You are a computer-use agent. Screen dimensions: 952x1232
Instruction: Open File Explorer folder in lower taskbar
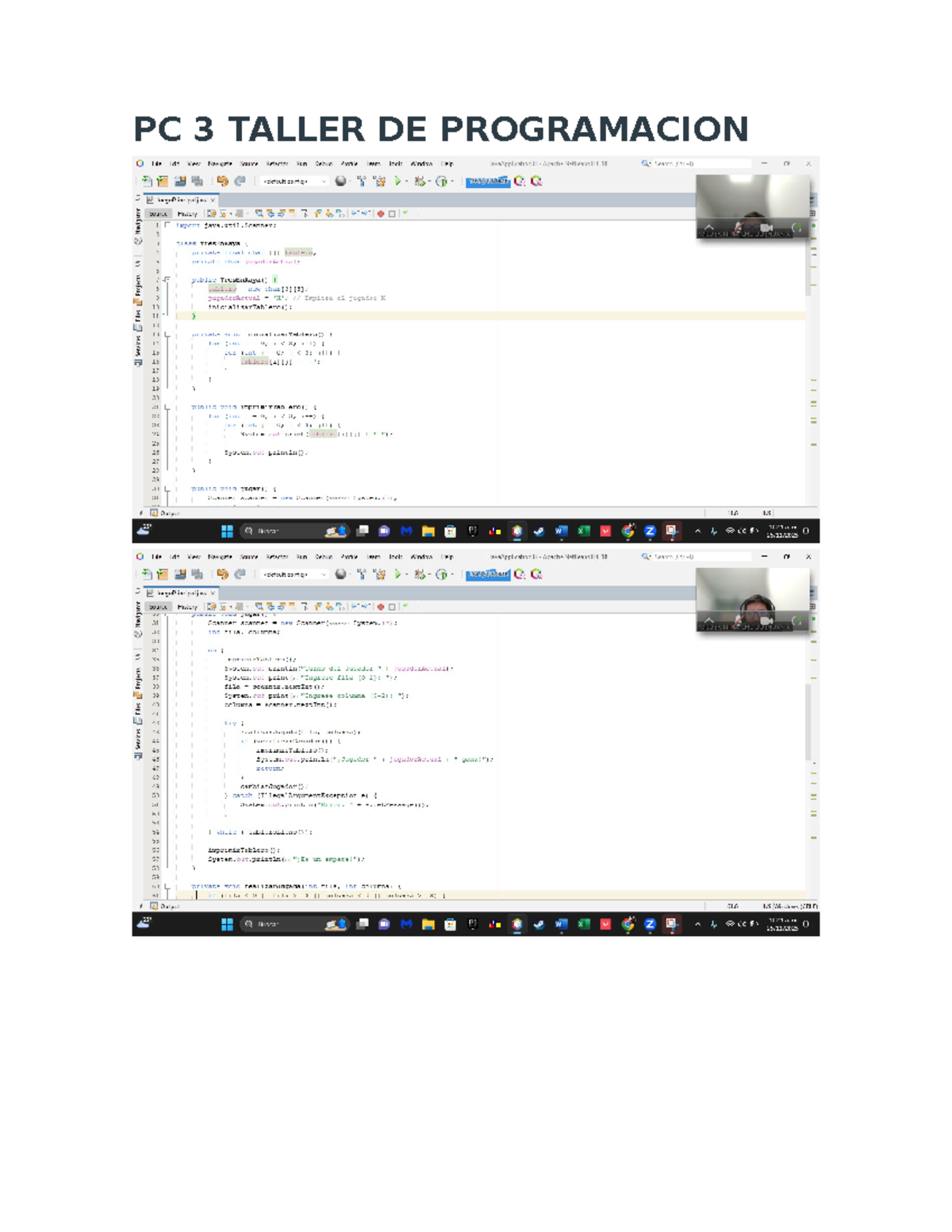(428, 923)
